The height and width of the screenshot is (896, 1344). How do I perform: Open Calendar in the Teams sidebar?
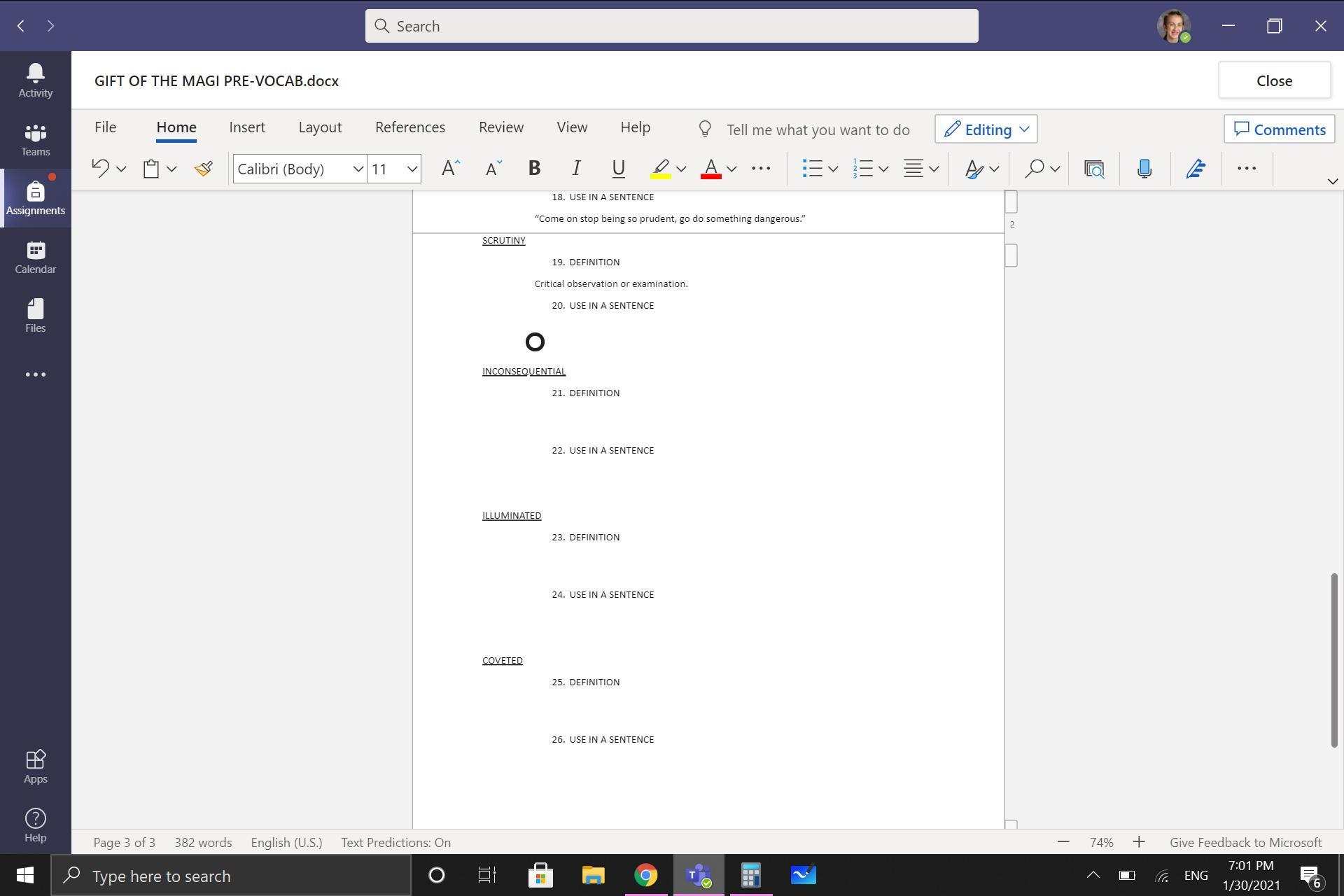pyautogui.click(x=35, y=257)
